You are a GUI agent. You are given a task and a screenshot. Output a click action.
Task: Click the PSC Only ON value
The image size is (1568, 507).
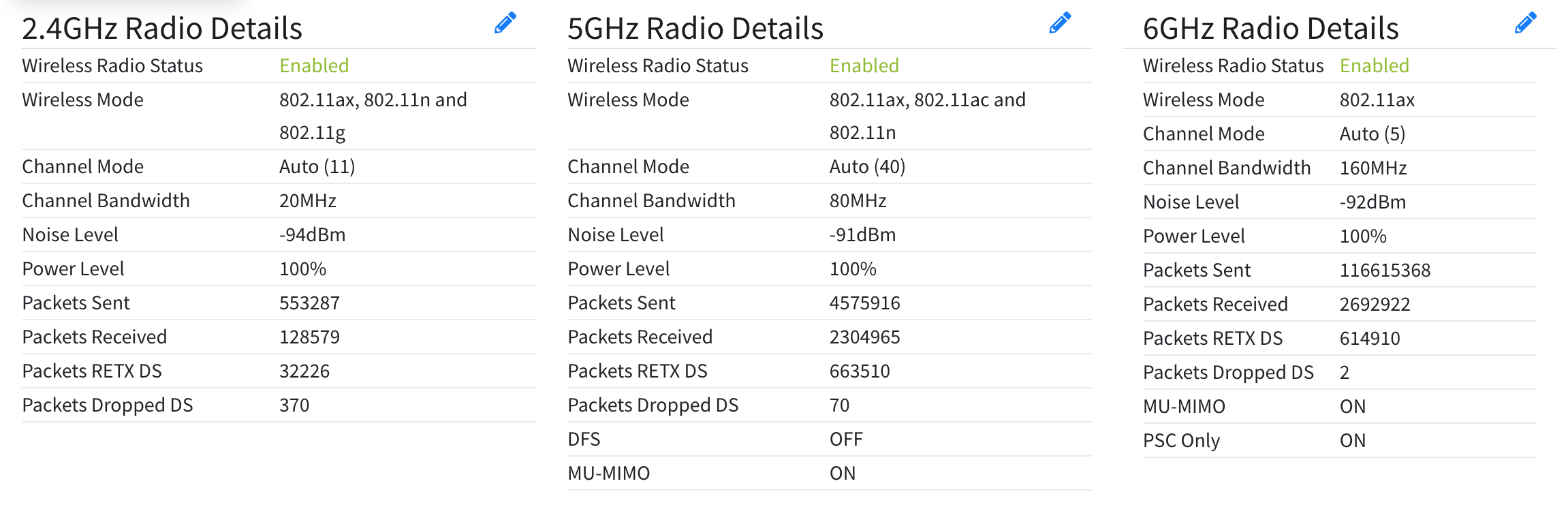pyautogui.click(x=1352, y=441)
